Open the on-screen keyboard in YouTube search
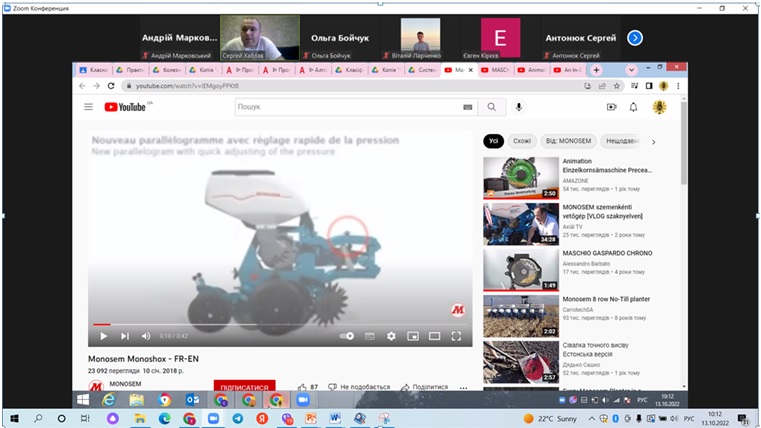Viewport: 761px width, 428px height. (467, 107)
